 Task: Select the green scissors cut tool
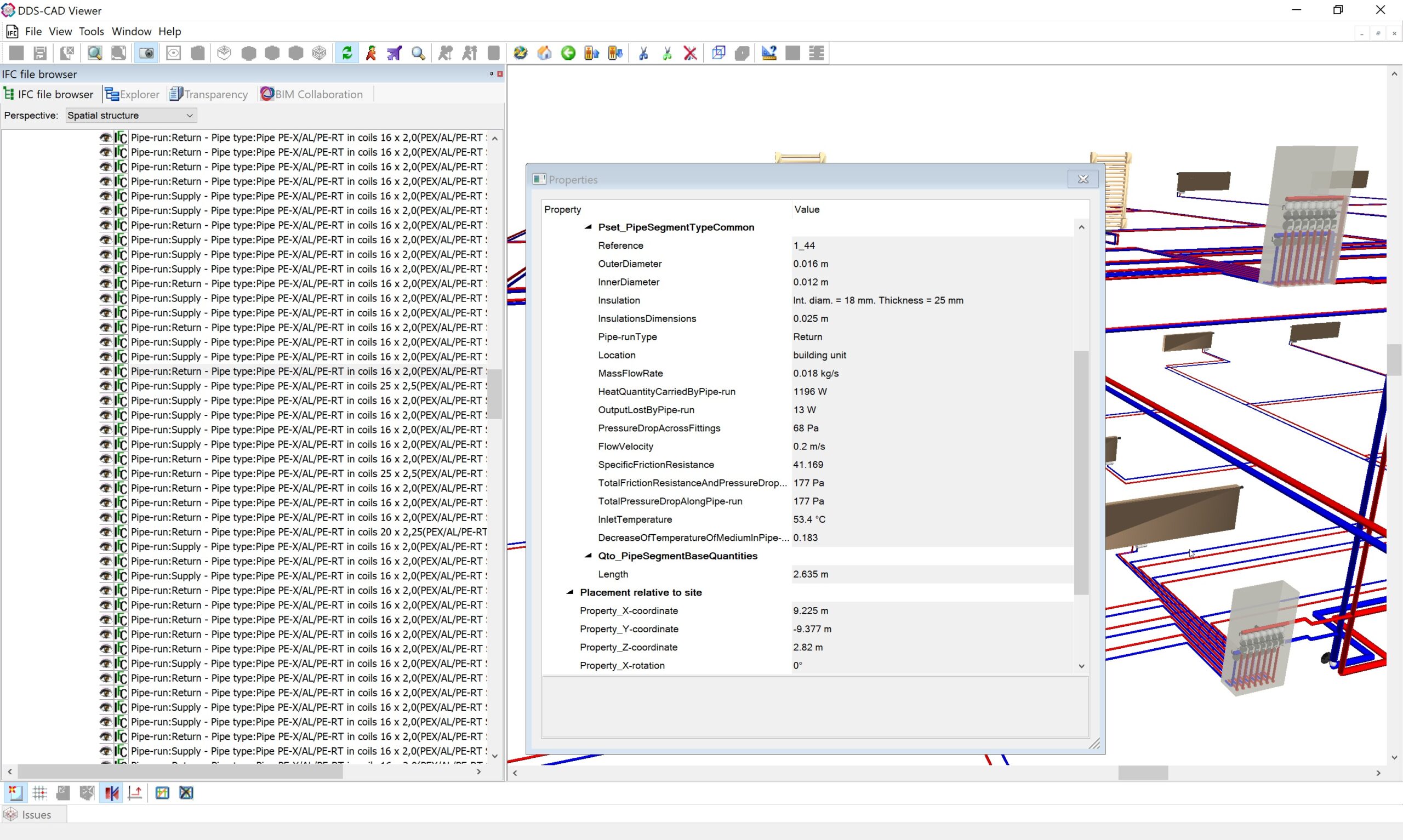(666, 53)
